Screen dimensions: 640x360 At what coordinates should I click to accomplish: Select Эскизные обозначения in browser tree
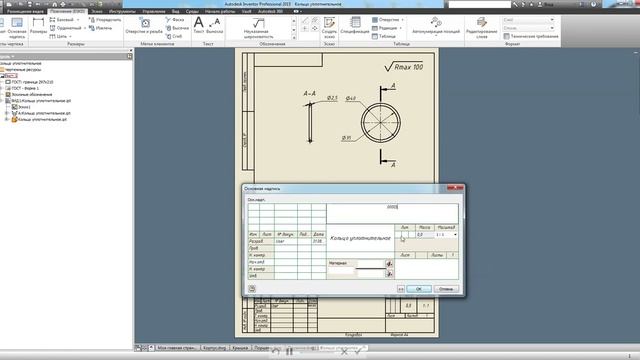(29, 94)
